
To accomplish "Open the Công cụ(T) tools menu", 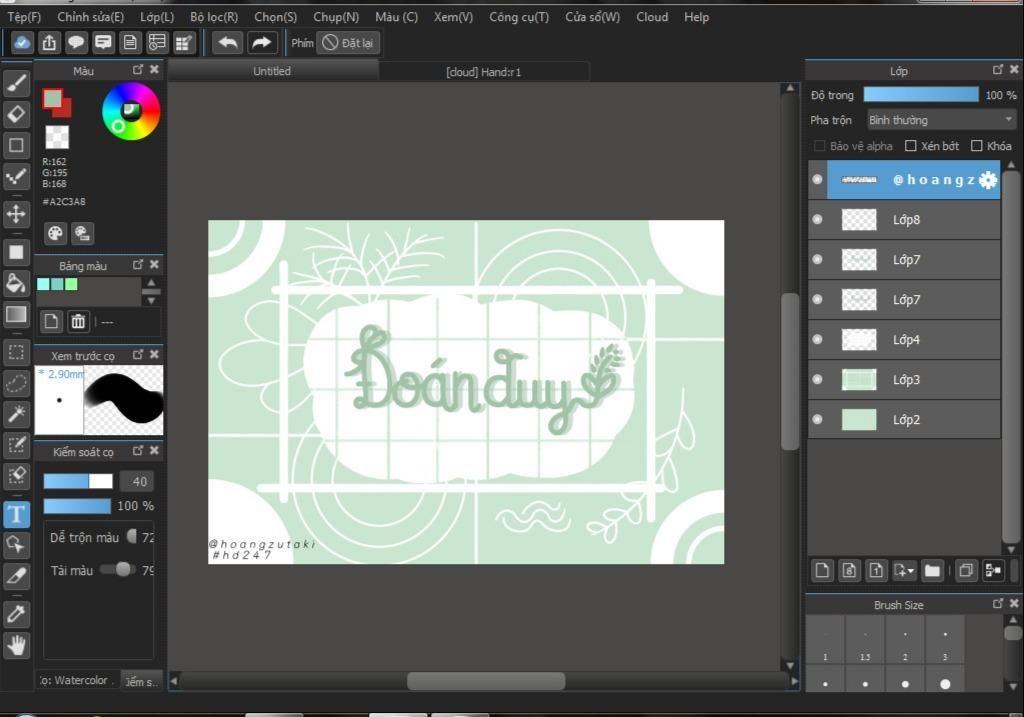I will [x=519, y=17].
